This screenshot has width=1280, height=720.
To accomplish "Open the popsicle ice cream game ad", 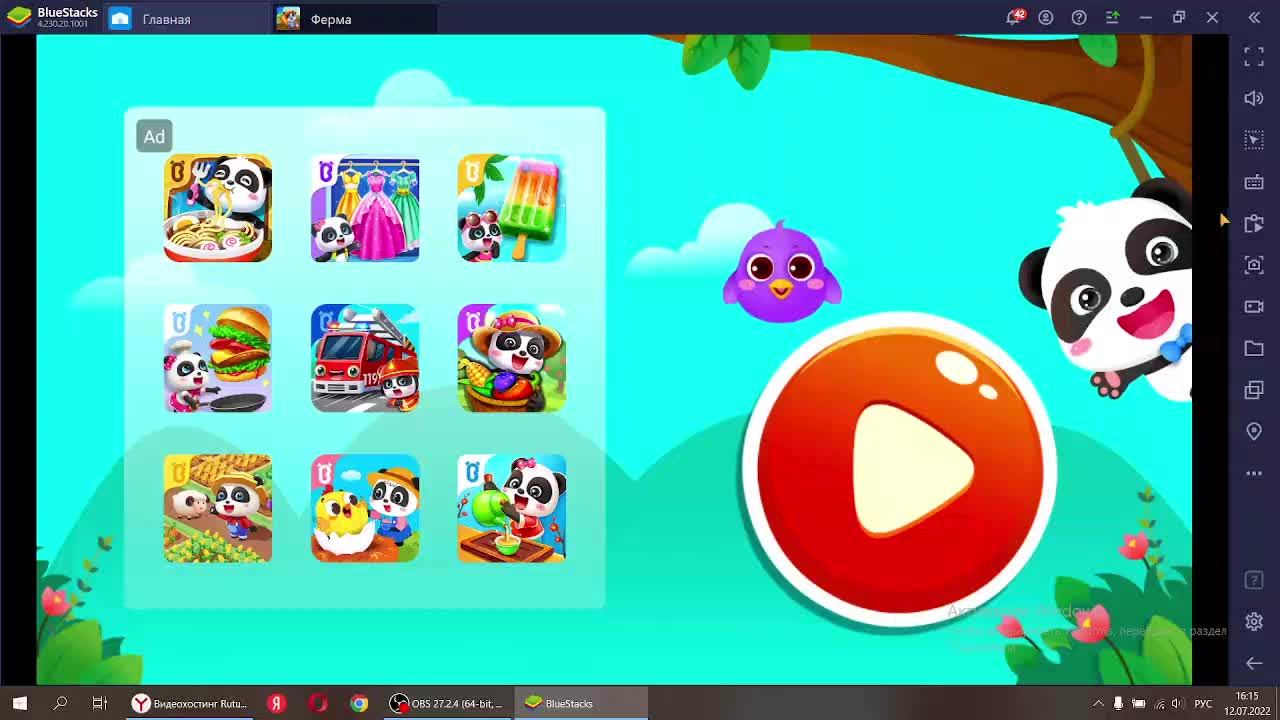I will (x=511, y=208).
